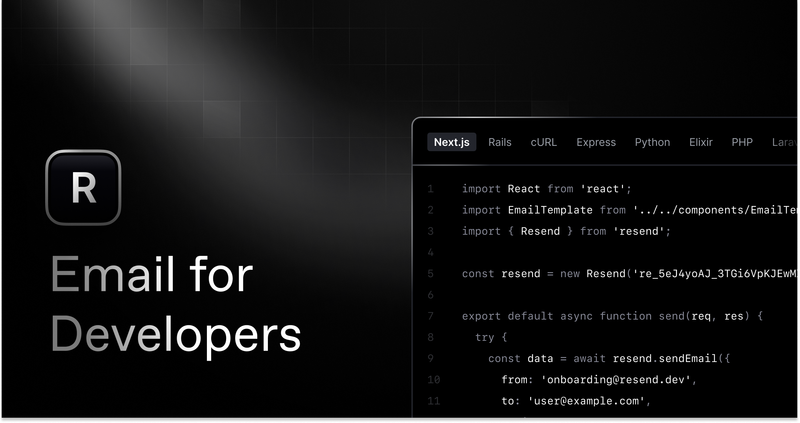
Task: Click the "to: 'user@example.com'" line
Action: [576, 401]
